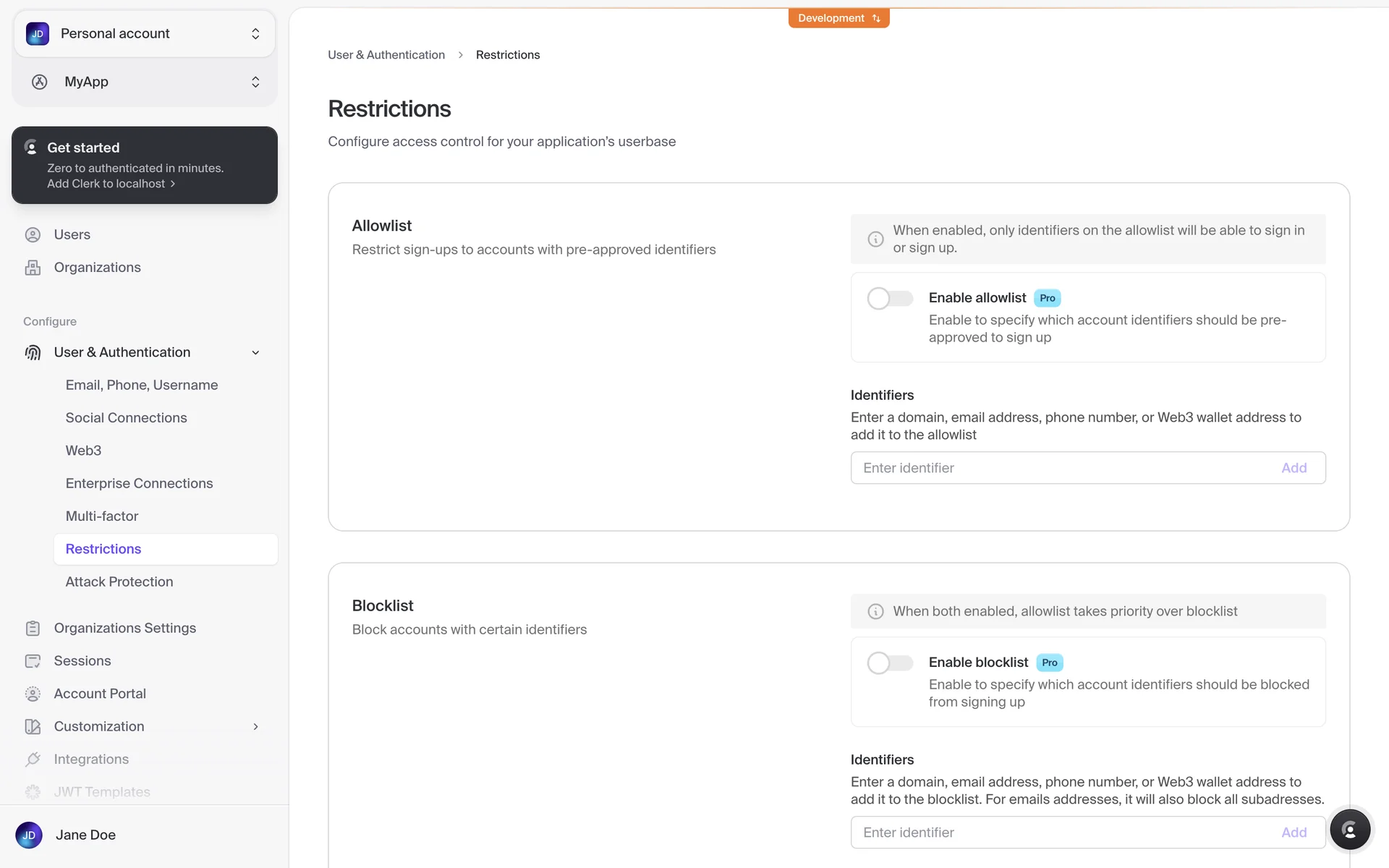Open the MyApp application selector
Image resolution: width=1389 pixels, height=868 pixels.
(x=145, y=82)
